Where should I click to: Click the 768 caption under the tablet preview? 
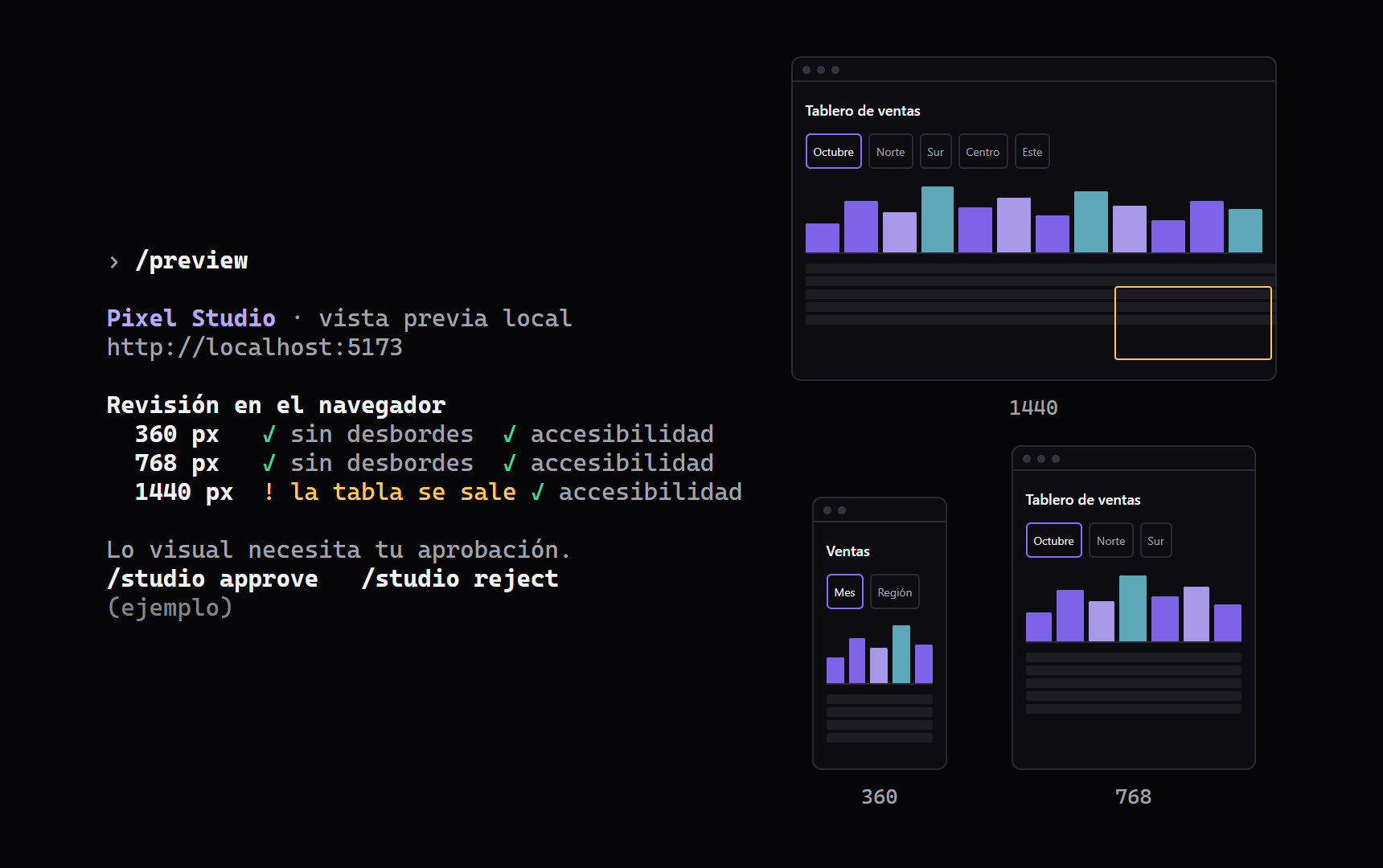(1133, 797)
